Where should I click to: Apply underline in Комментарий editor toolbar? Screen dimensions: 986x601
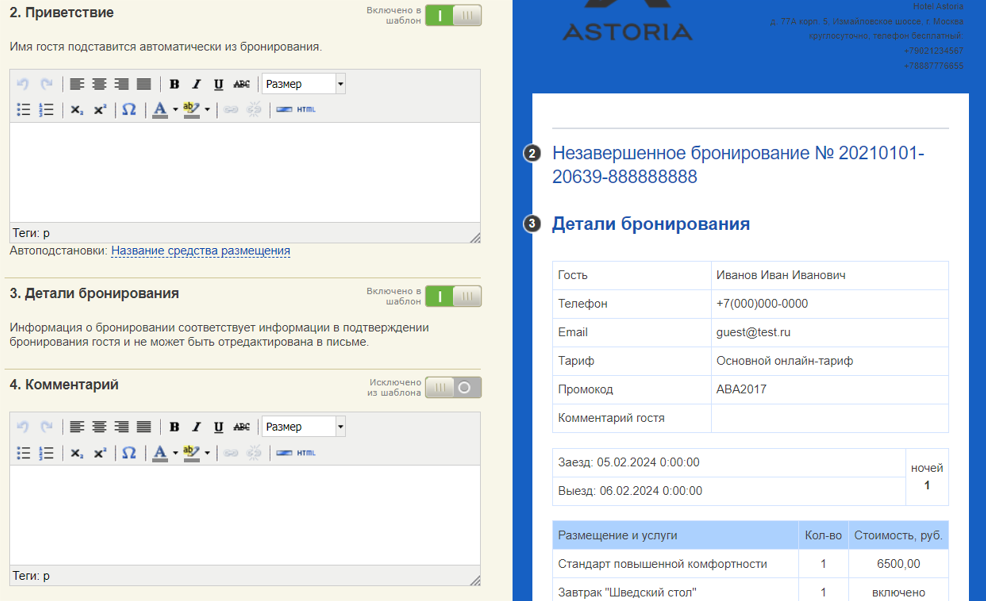coord(218,427)
